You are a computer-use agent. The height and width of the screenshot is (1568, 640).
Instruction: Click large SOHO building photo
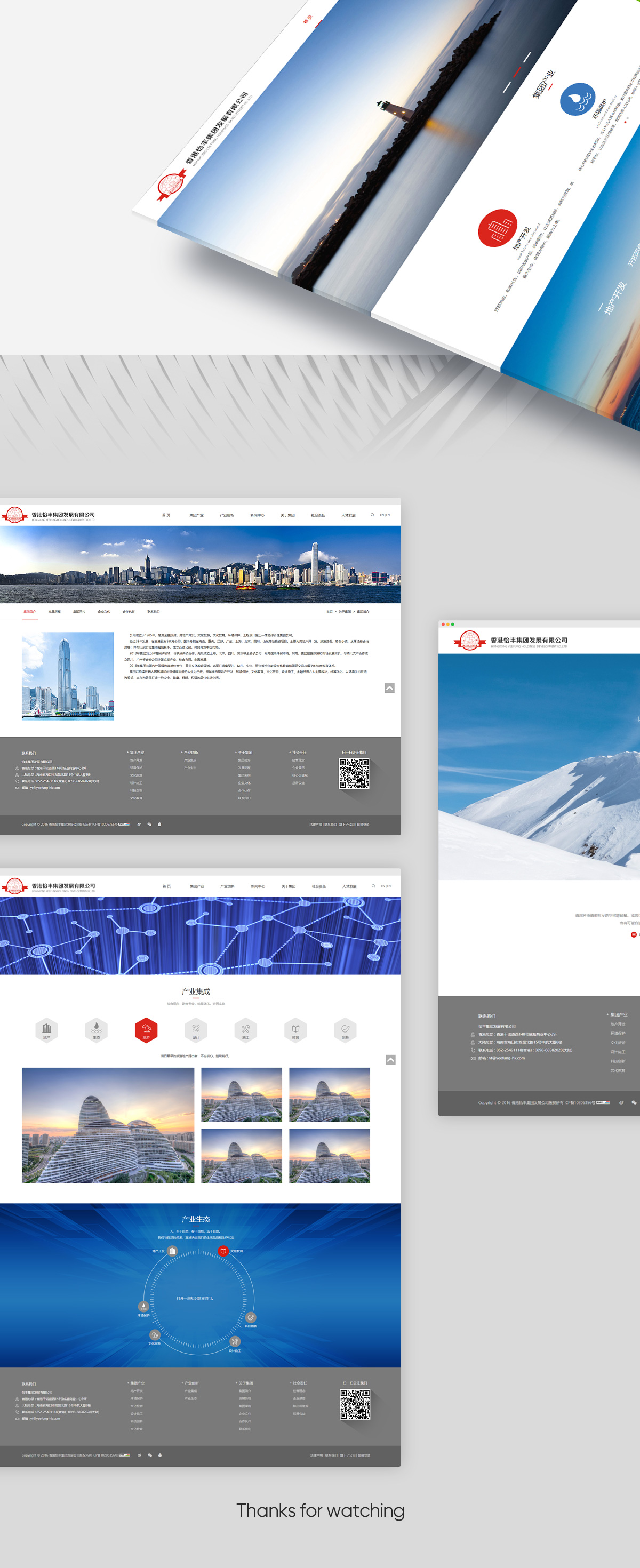point(108,1125)
